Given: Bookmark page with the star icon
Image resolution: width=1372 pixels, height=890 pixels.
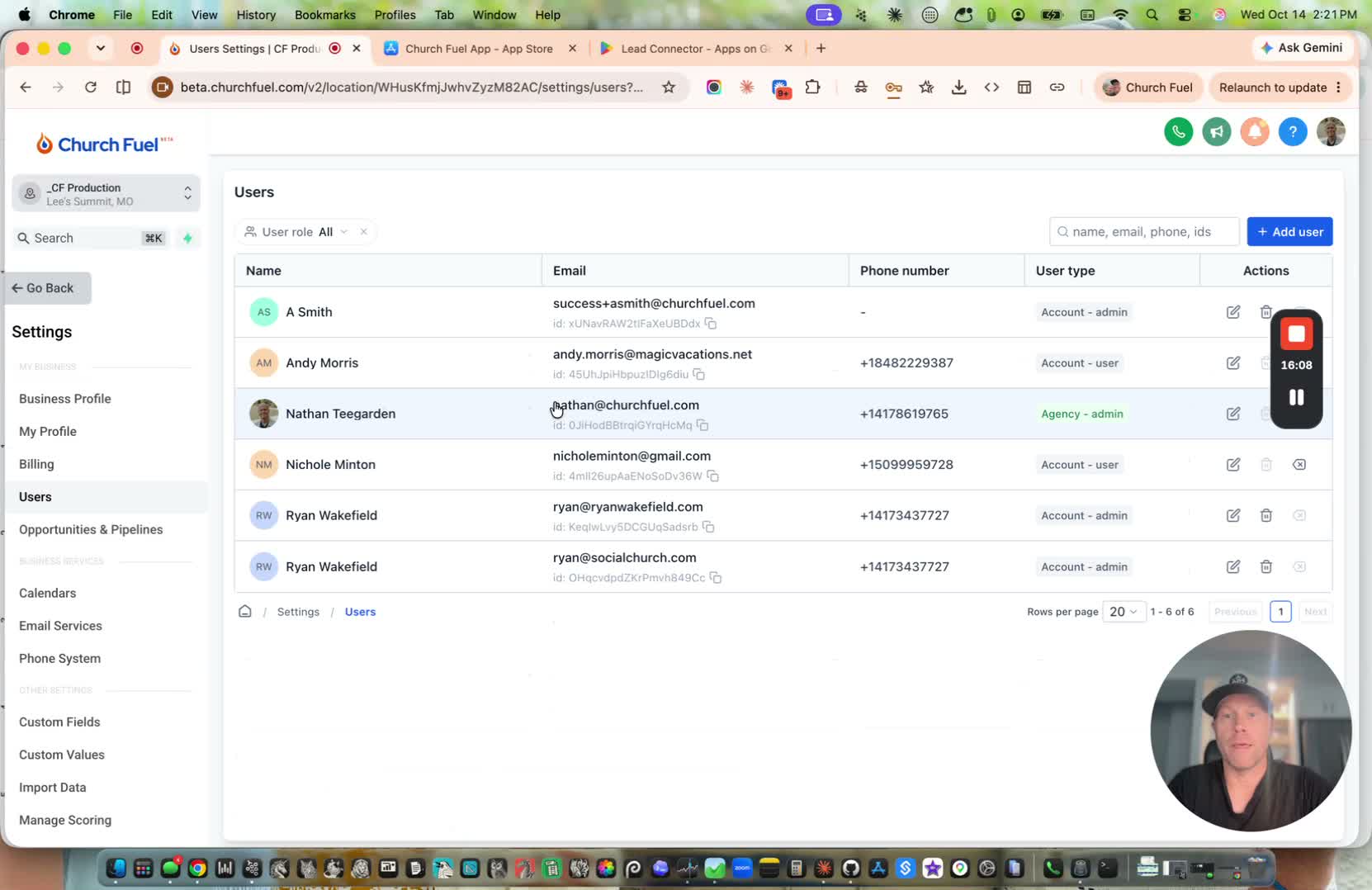Looking at the screenshot, I should (669, 88).
